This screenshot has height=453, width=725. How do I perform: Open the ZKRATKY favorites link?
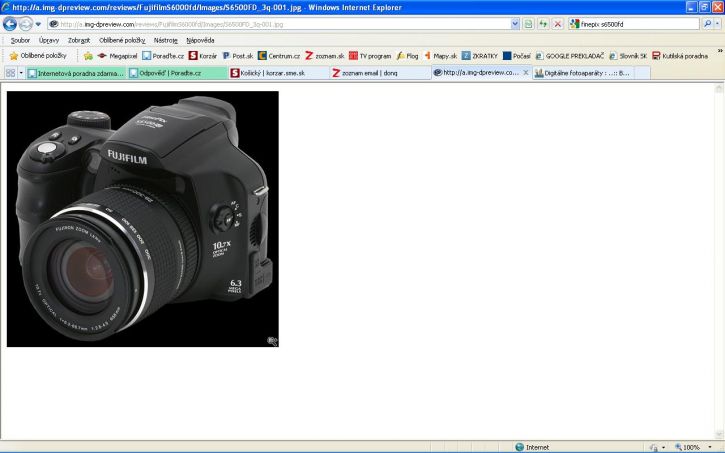(479, 56)
